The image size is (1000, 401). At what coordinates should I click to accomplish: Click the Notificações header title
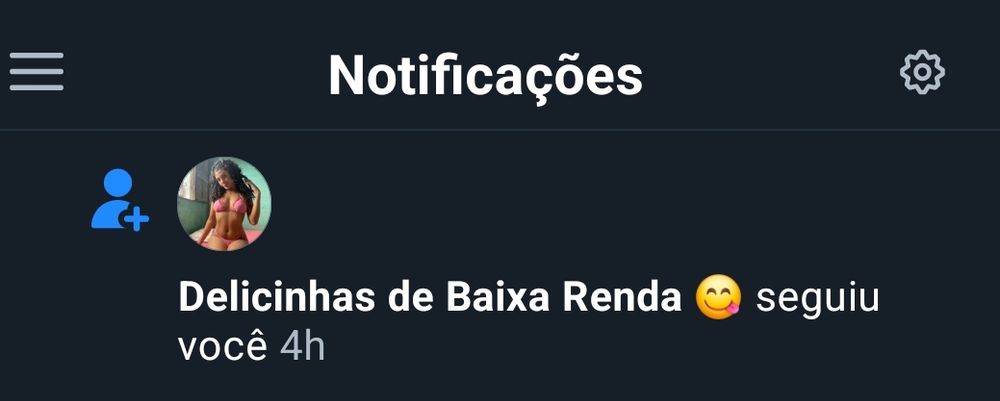click(x=485, y=75)
